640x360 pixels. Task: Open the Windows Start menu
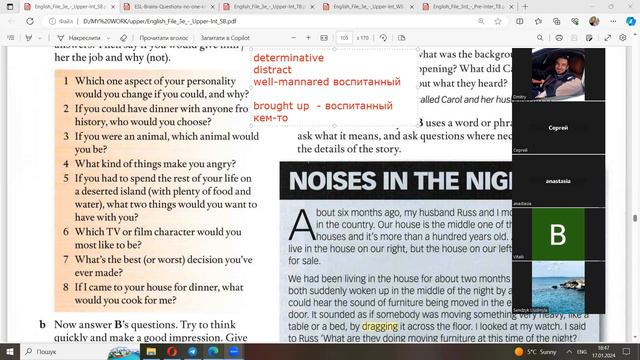pos(10,351)
